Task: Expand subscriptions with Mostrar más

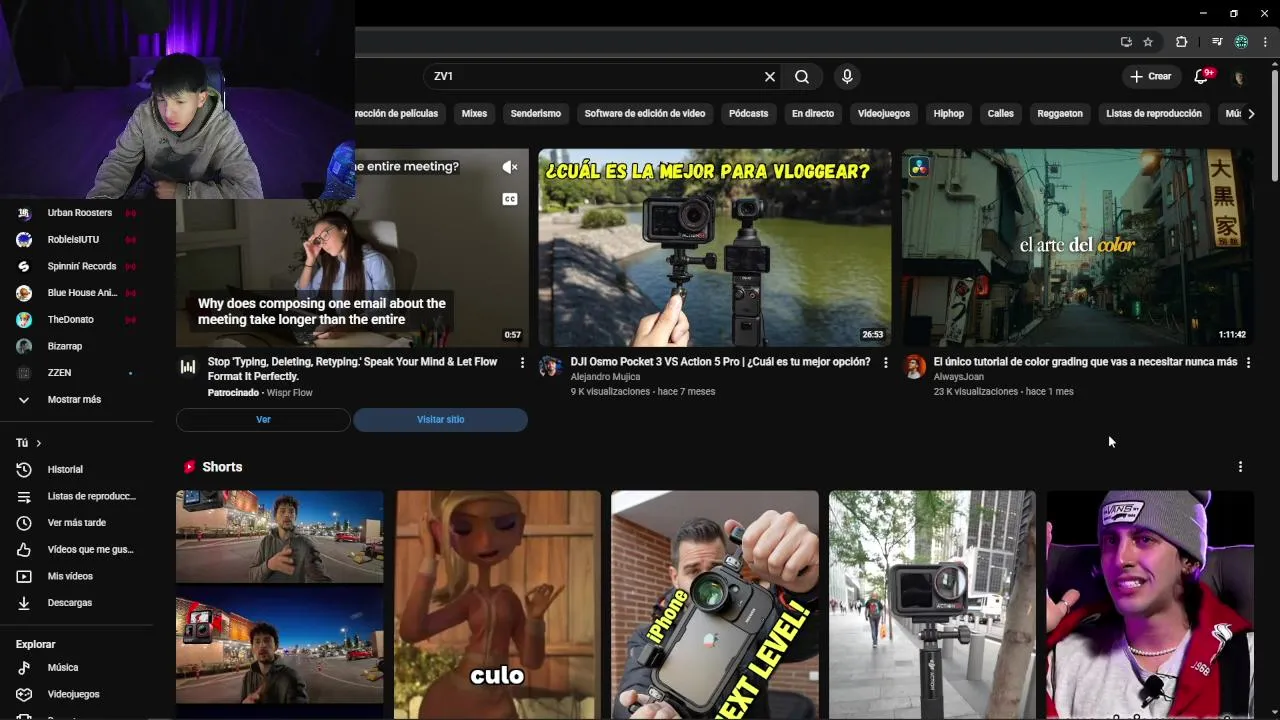Action: 74,400
